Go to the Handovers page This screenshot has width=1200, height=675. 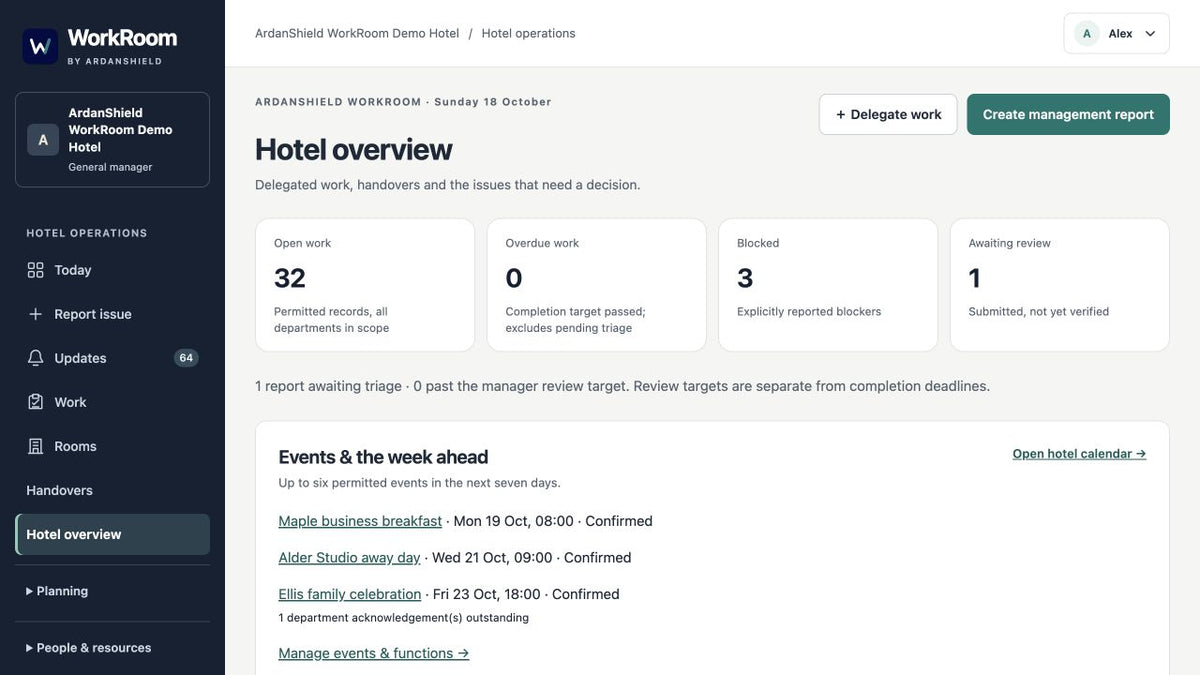(112, 490)
